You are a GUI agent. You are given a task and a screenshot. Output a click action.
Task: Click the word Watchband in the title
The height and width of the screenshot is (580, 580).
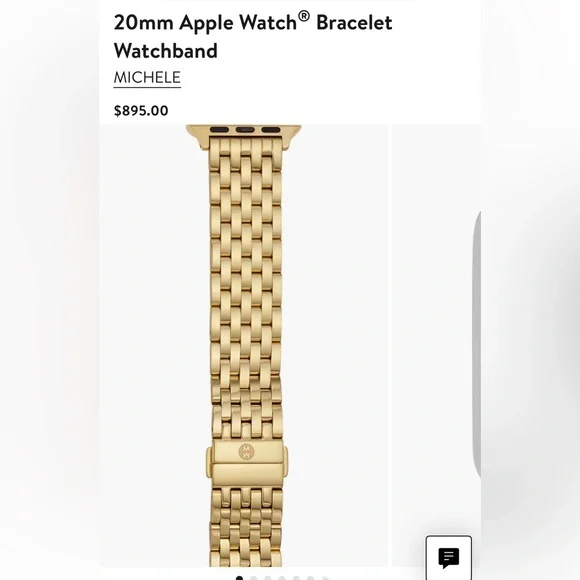165,51
